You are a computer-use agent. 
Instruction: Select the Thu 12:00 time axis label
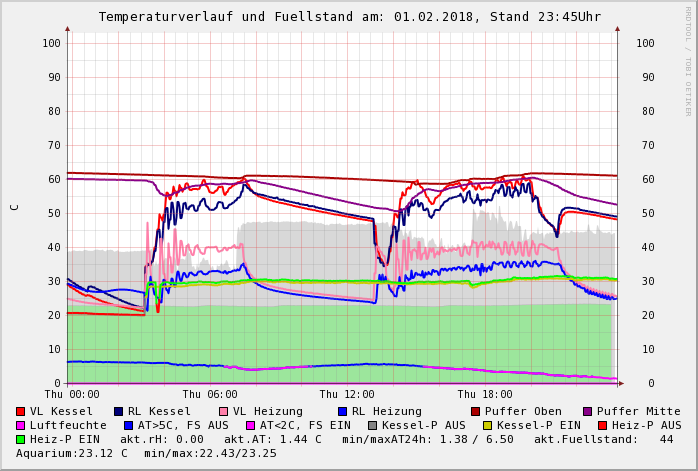pos(347,395)
